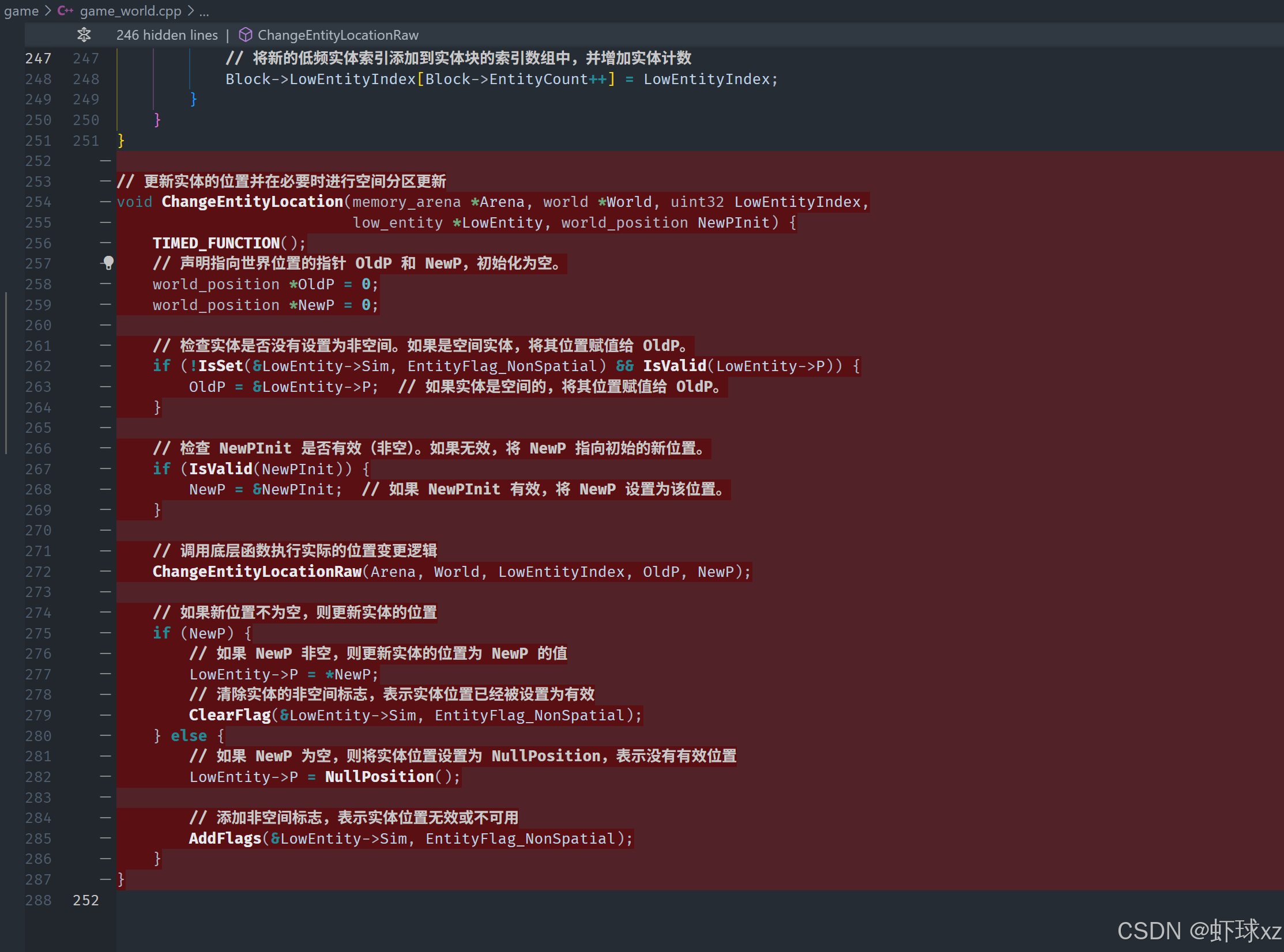This screenshot has height=952, width=1284.
Task: Click the ChangeEntityLocation function name on line 254
Action: click(253, 202)
